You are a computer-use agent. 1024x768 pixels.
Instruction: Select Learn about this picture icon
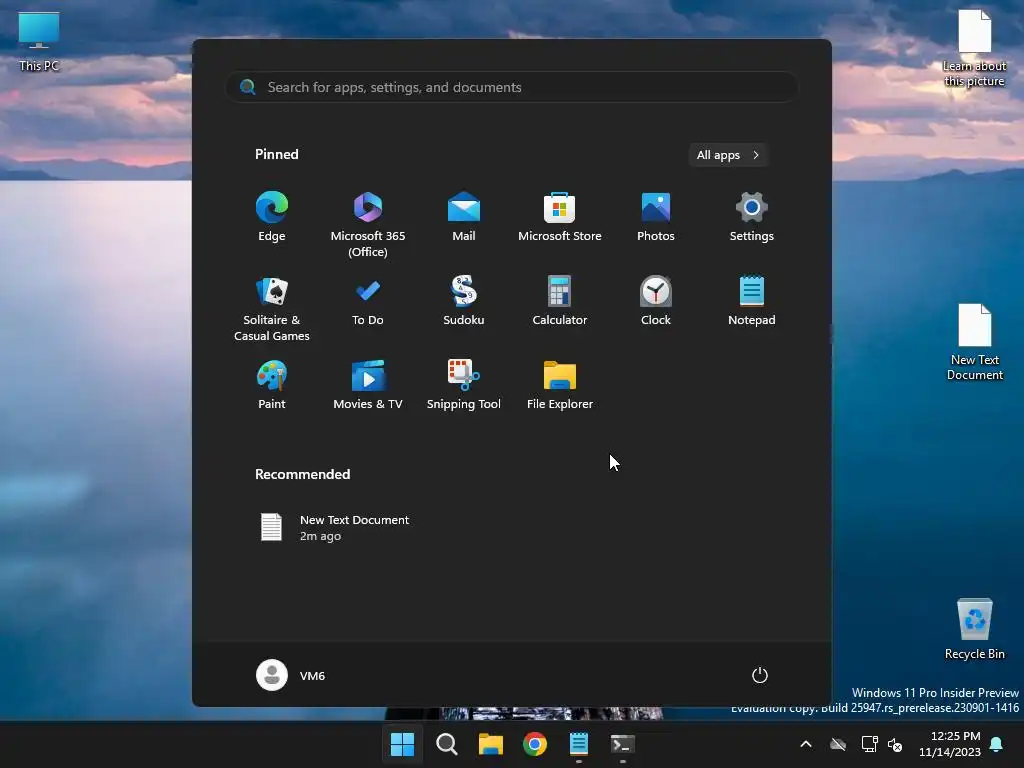(974, 48)
